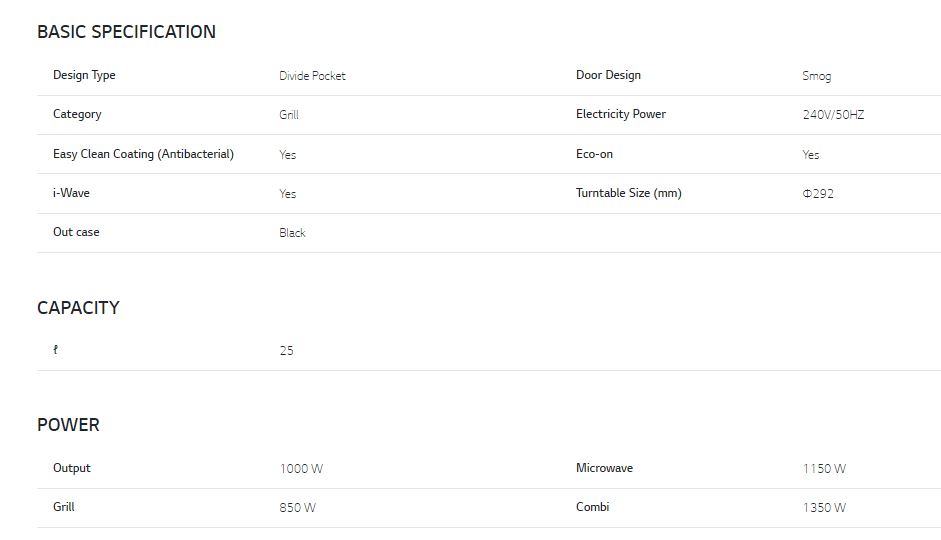Click the Eco-on label
This screenshot has height=540, width=941.
tap(594, 154)
